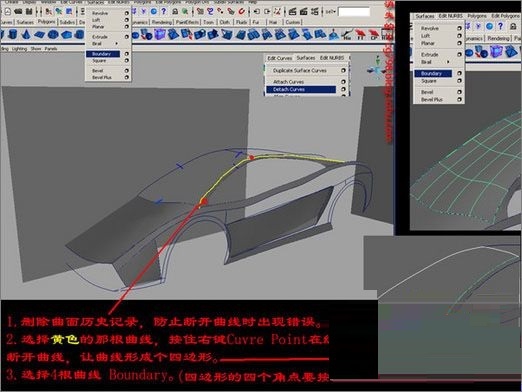
Task: Open the Attach Curves option box
Action: click(343, 82)
